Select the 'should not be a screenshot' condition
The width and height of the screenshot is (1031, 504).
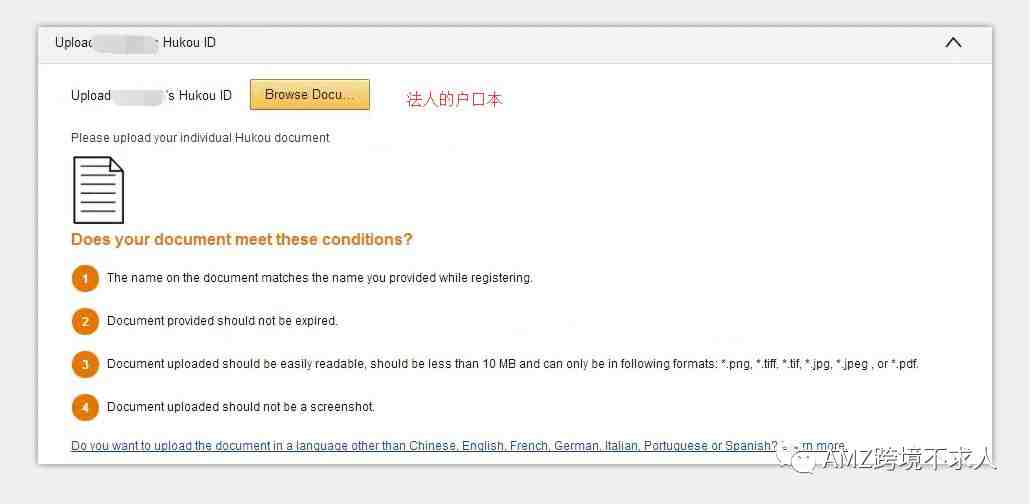(241, 407)
